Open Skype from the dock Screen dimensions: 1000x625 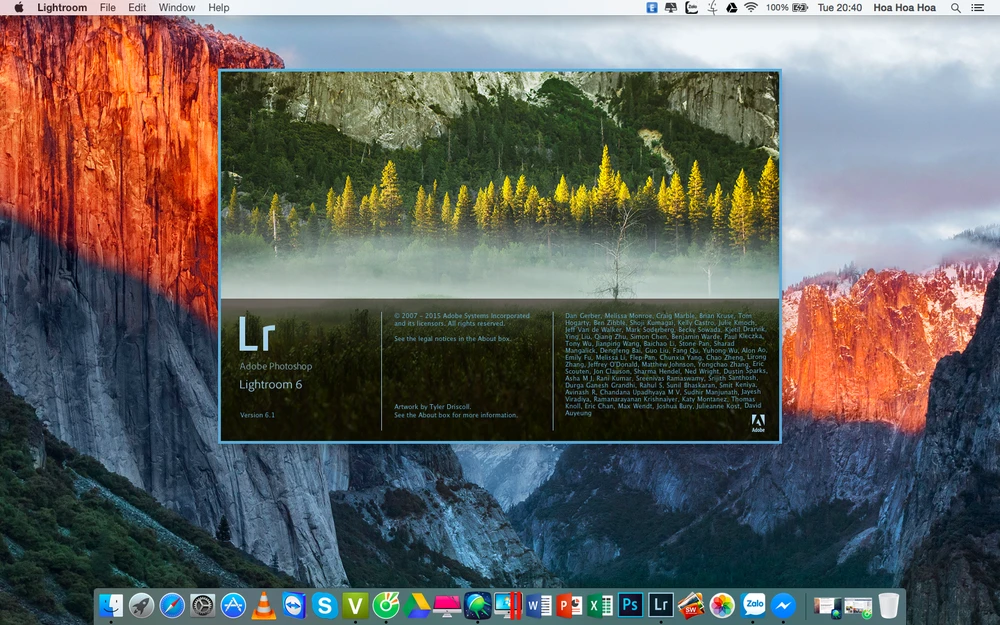click(x=324, y=605)
